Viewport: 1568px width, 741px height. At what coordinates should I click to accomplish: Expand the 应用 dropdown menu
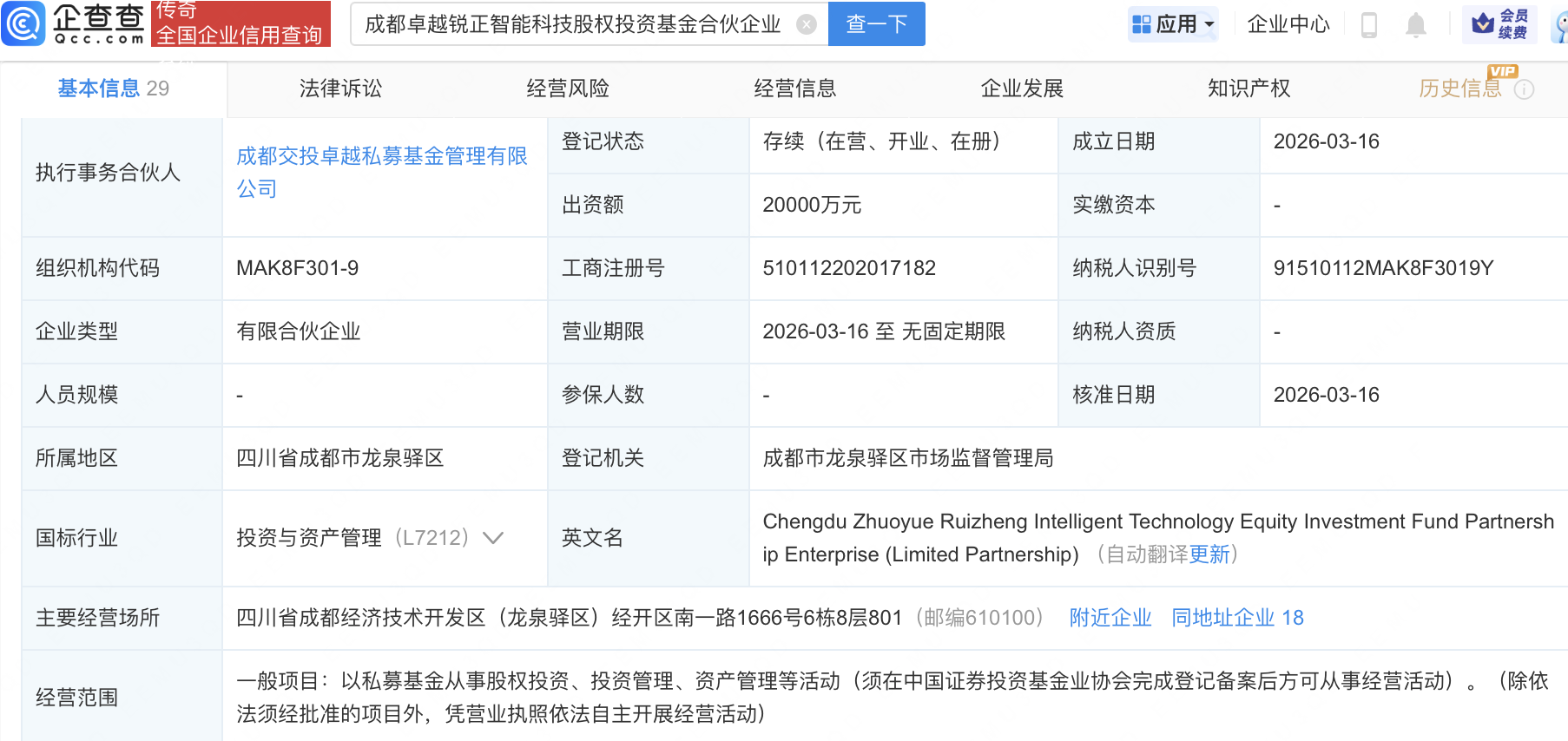1209,24
